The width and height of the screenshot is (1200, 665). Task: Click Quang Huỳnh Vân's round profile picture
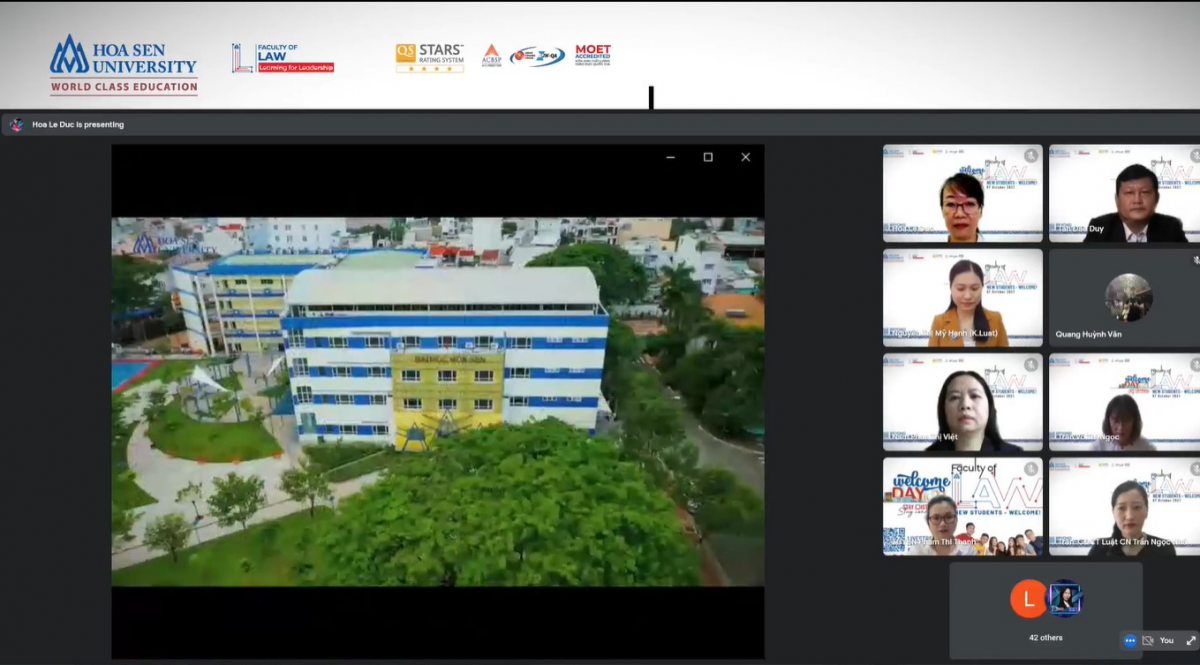[1128, 297]
